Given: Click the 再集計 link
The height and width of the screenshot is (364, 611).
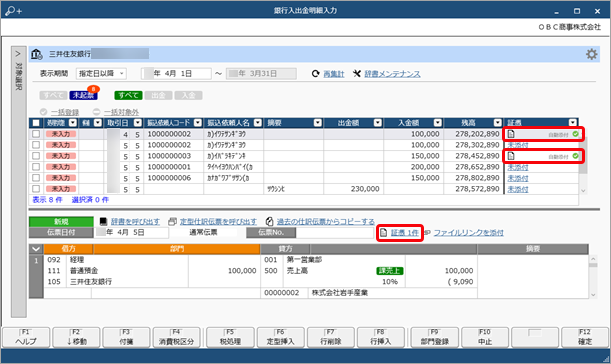Looking at the screenshot, I should tap(334, 74).
